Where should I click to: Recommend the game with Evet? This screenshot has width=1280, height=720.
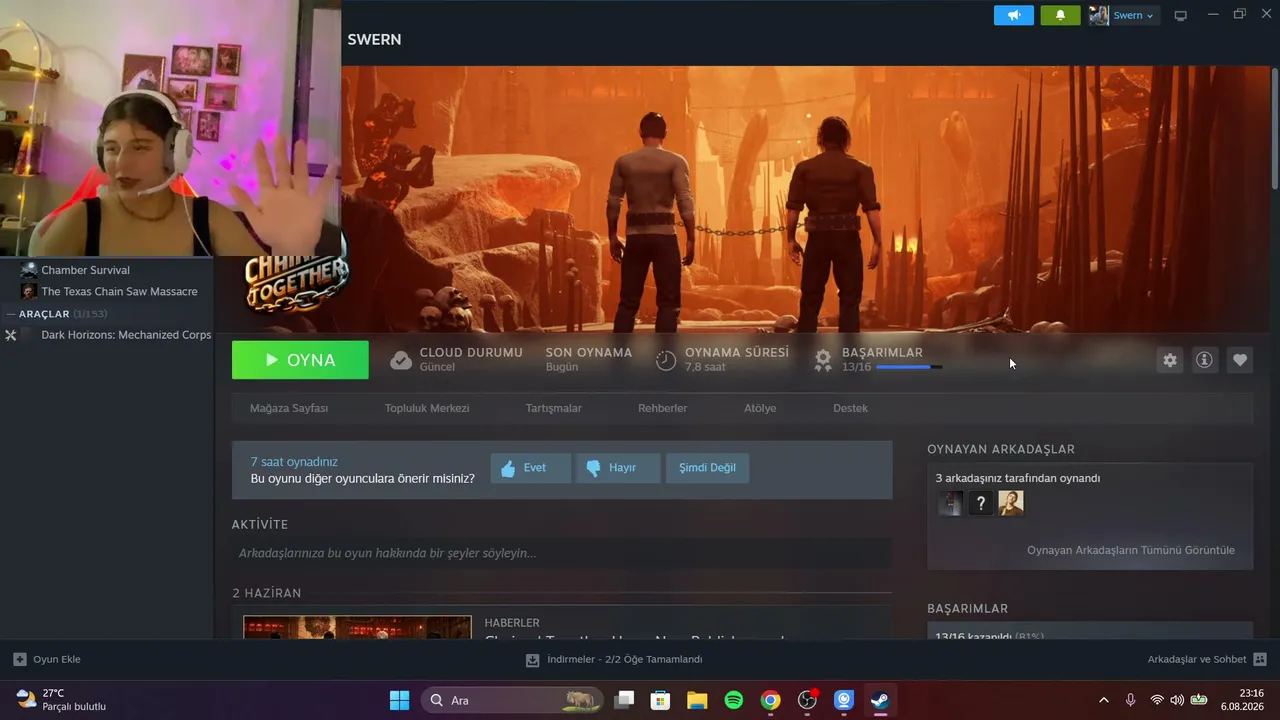[530, 468]
